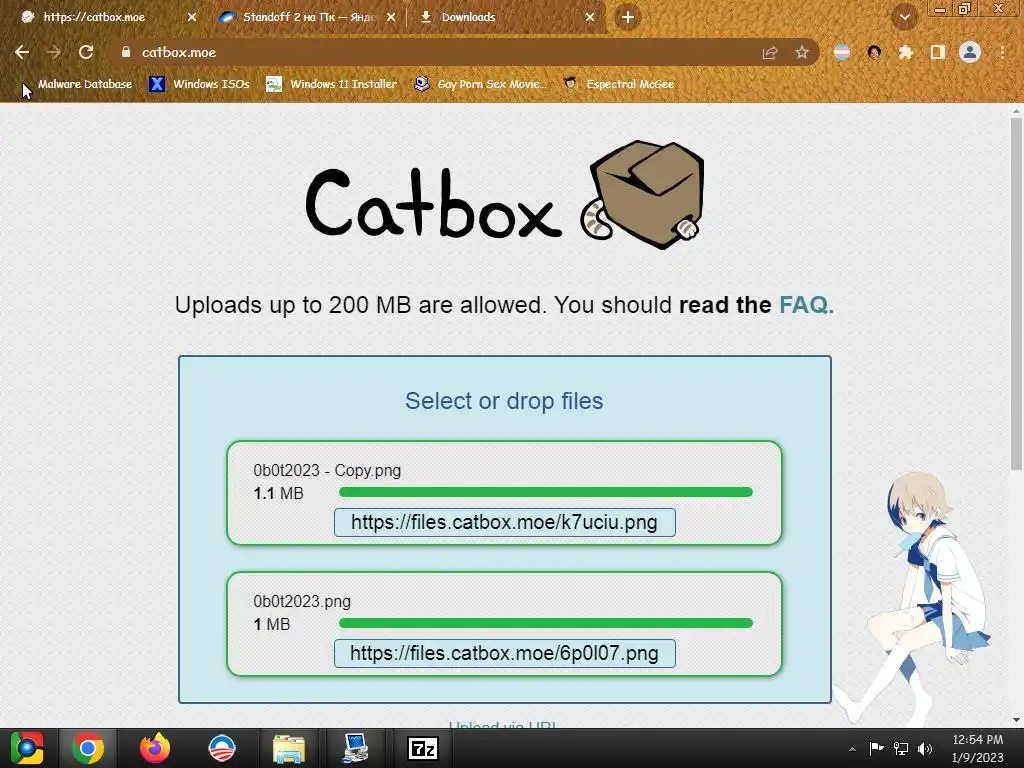Click the upload progress bar for 0b0t2023.png
1024x768 pixels.
click(546, 624)
